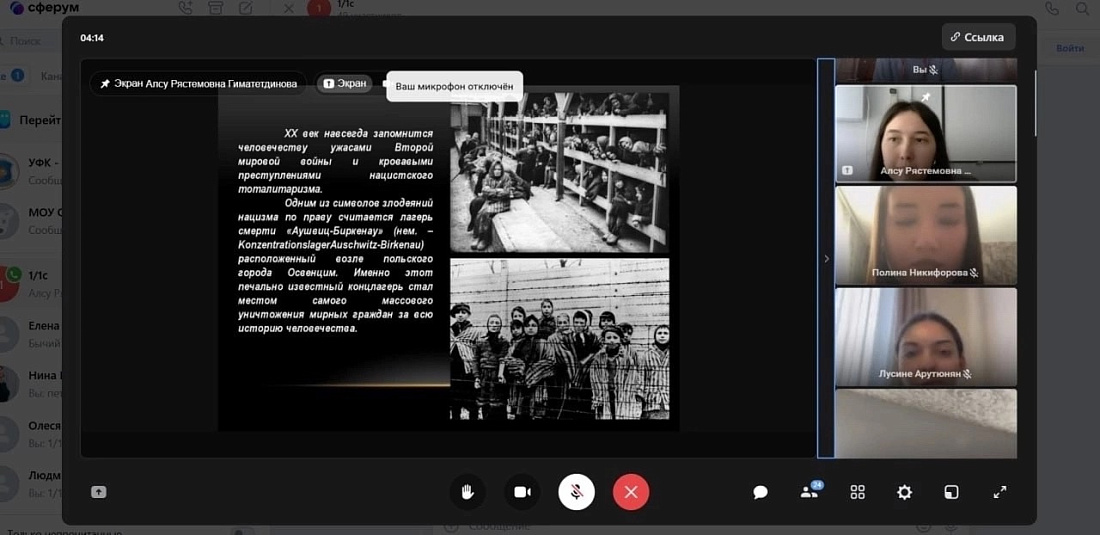Screen dimensions: 1100x535
Task: Minimize call to picture-in-picture
Action: (x=951, y=492)
